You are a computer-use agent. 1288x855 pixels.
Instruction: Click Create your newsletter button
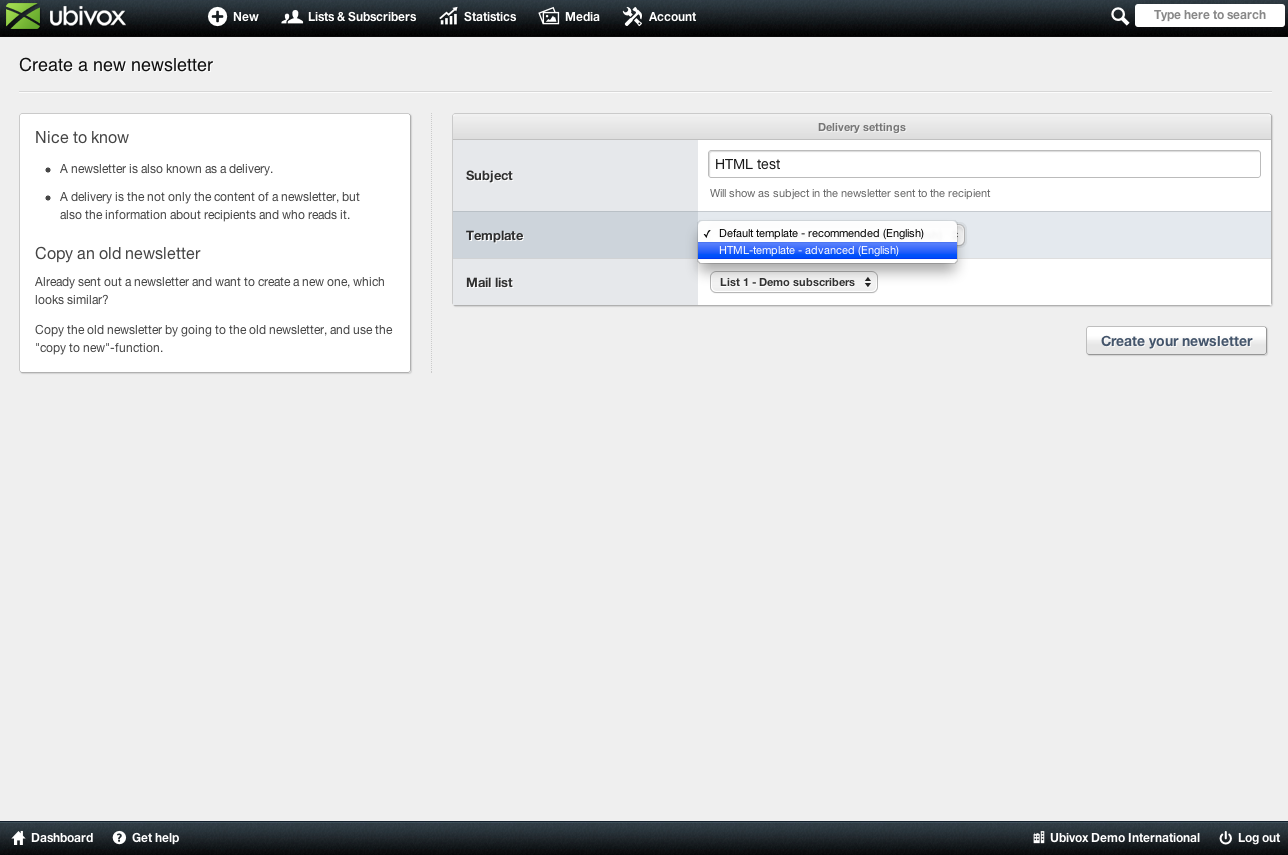coord(1176,341)
